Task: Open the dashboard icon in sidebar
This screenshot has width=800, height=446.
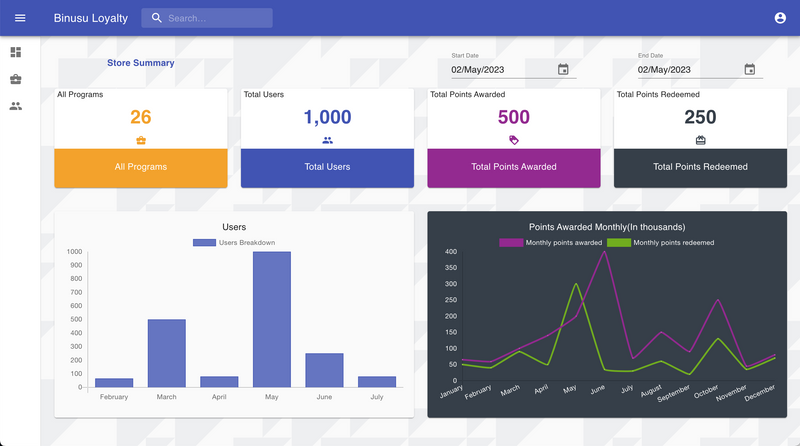Action: tap(15, 52)
